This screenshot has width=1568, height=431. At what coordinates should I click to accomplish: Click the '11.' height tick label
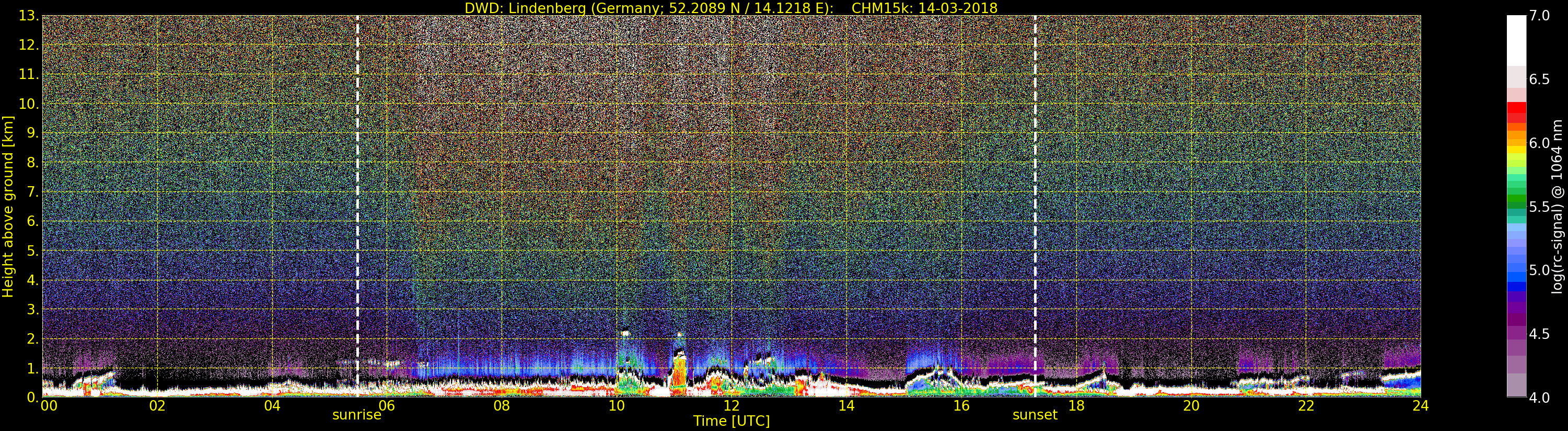29,74
